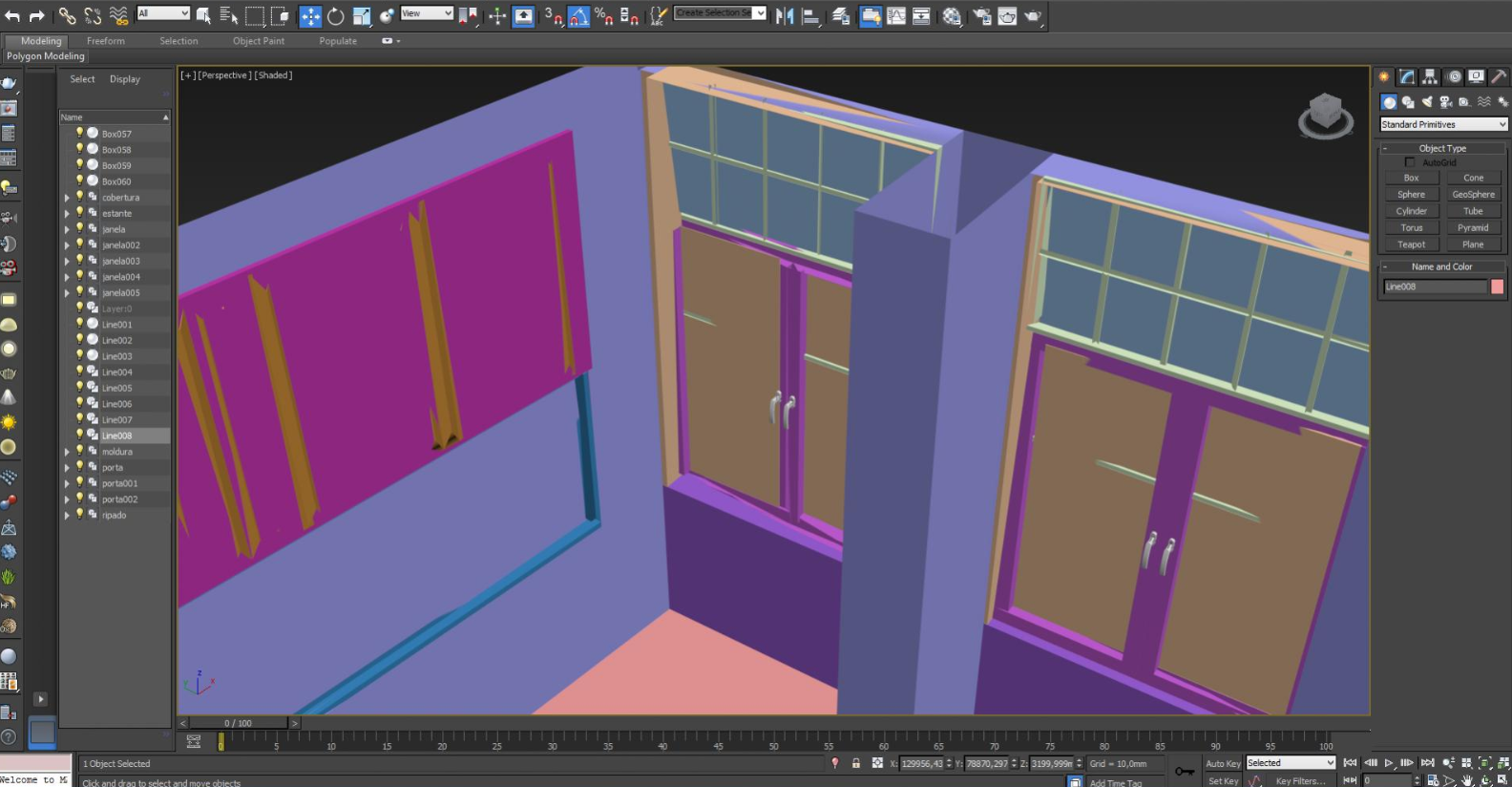Click the Align tool icon
The image size is (1512, 787).
click(810, 15)
